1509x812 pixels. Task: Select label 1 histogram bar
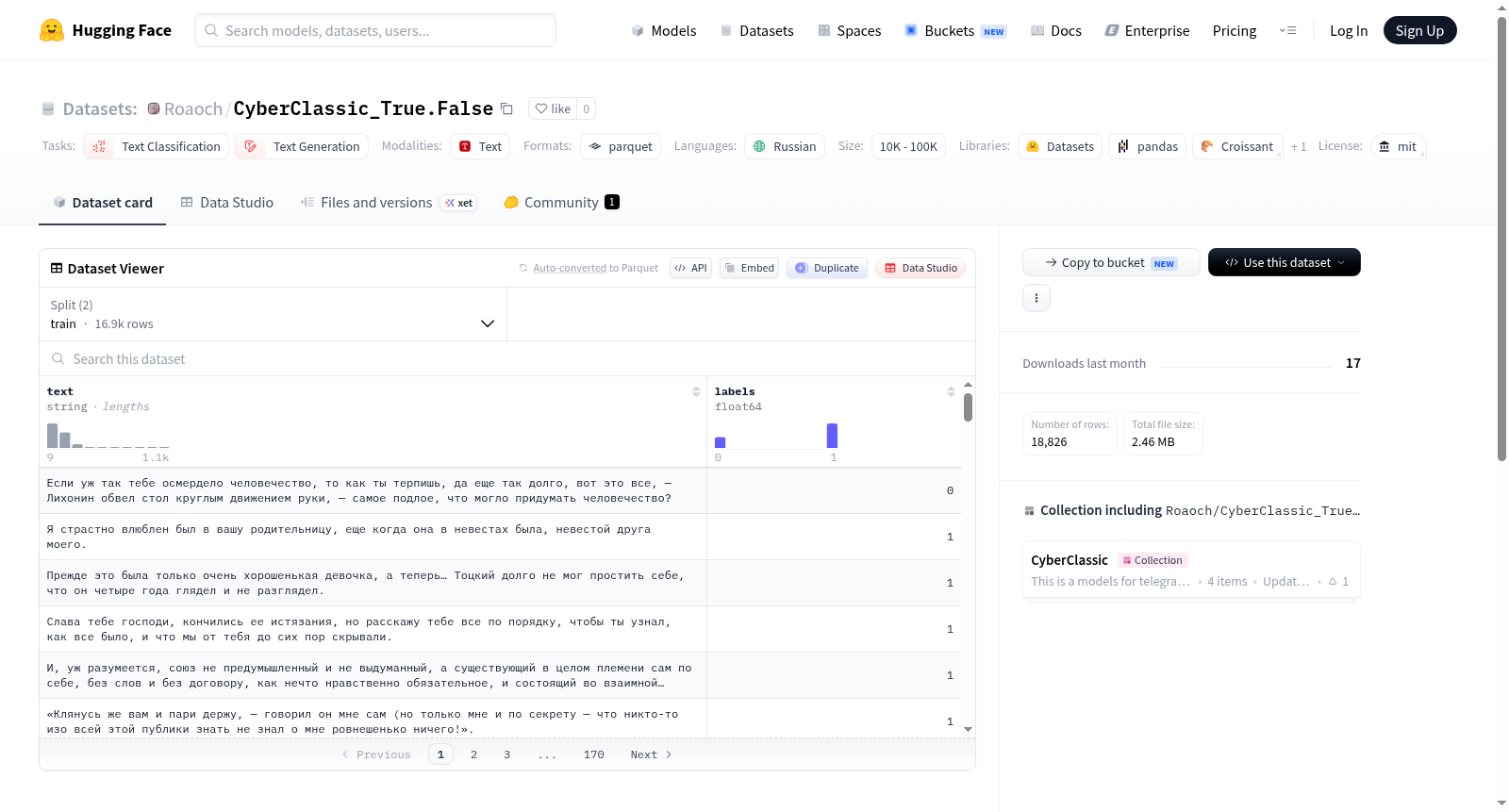(832, 436)
